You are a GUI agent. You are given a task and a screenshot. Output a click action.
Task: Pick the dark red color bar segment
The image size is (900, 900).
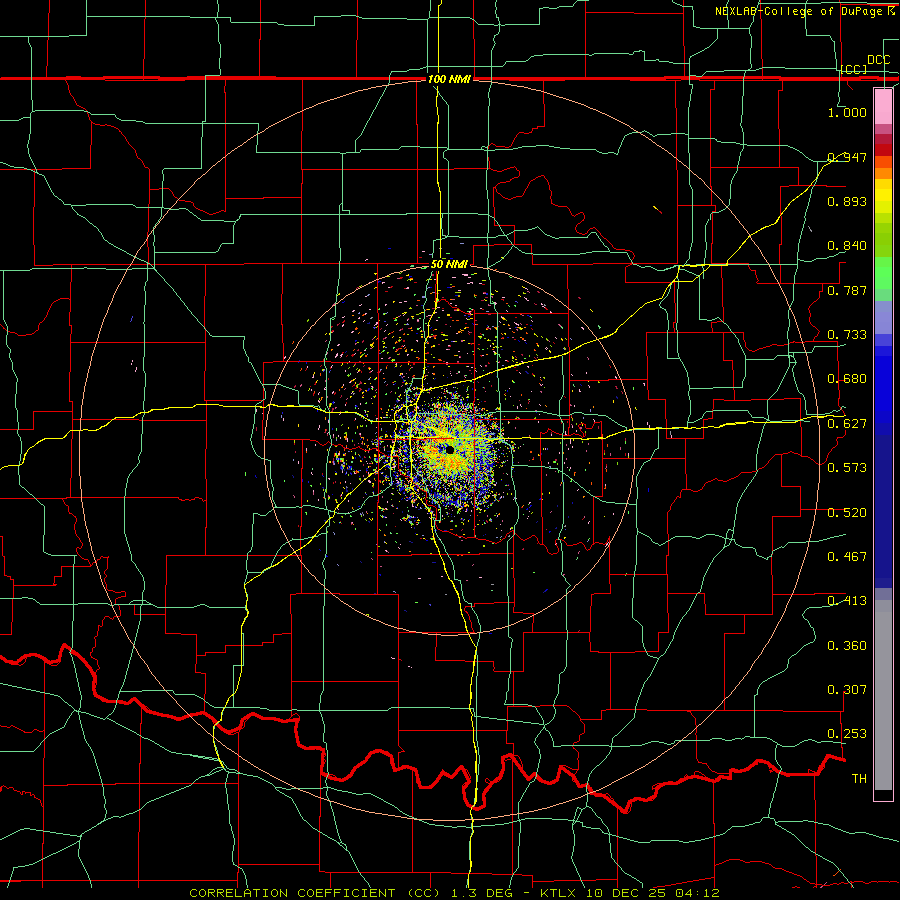pyautogui.click(x=883, y=149)
